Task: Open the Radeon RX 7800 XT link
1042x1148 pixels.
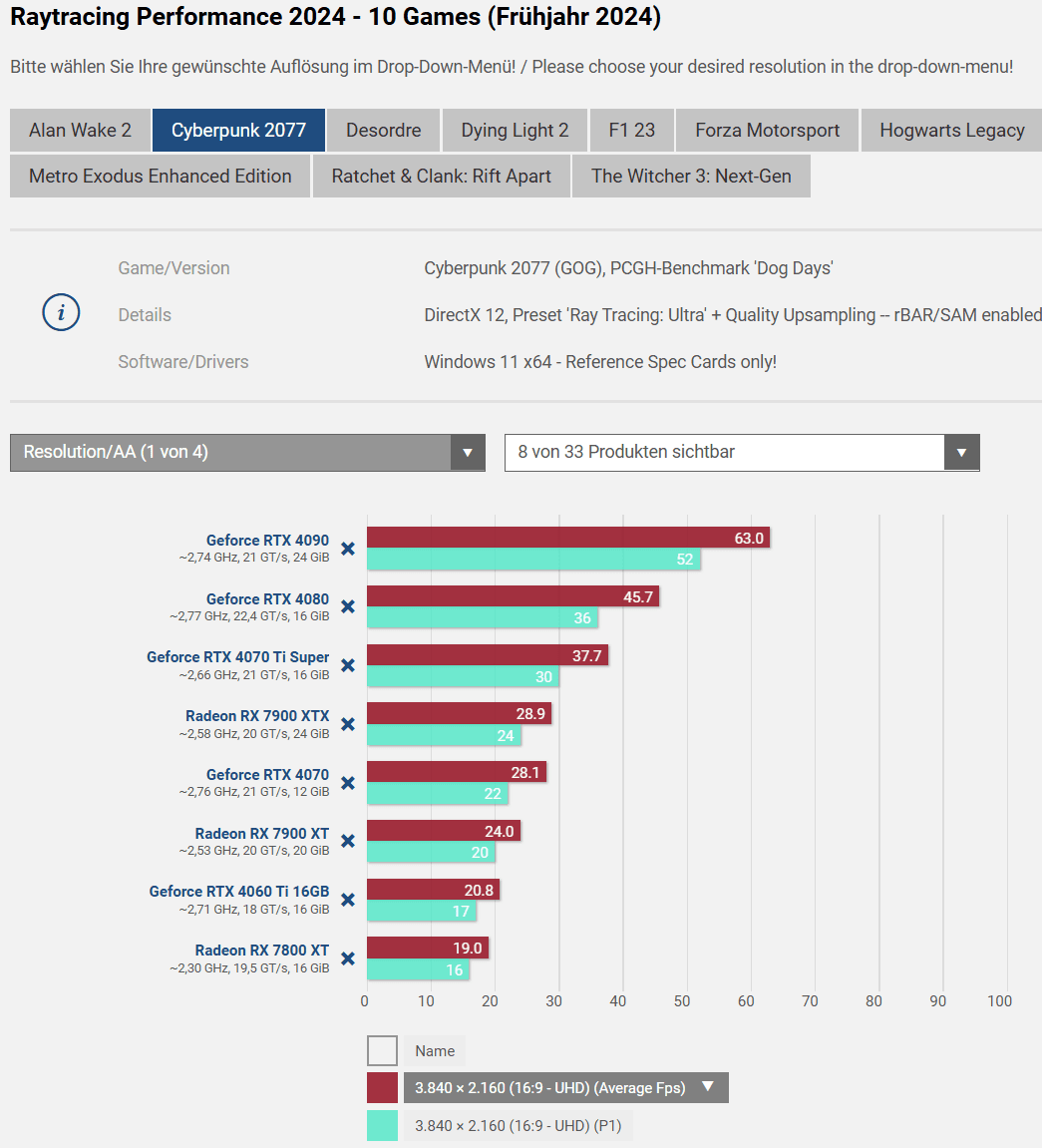Action: click(262, 950)
